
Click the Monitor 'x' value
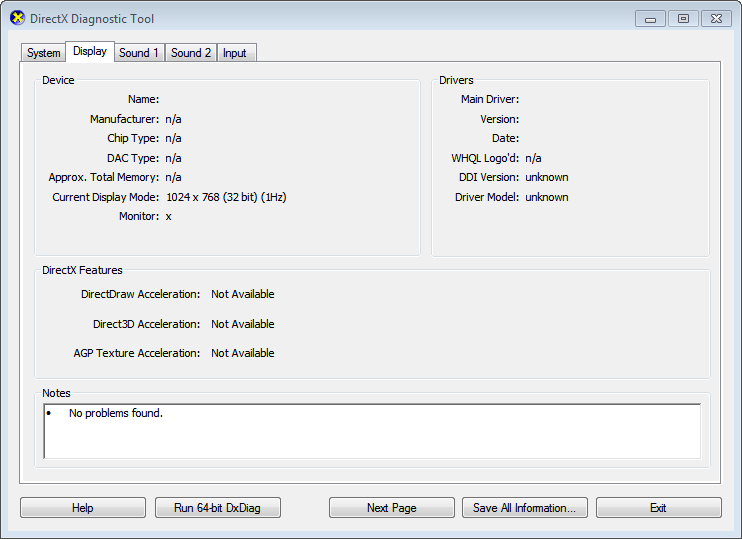pos(168,217)
